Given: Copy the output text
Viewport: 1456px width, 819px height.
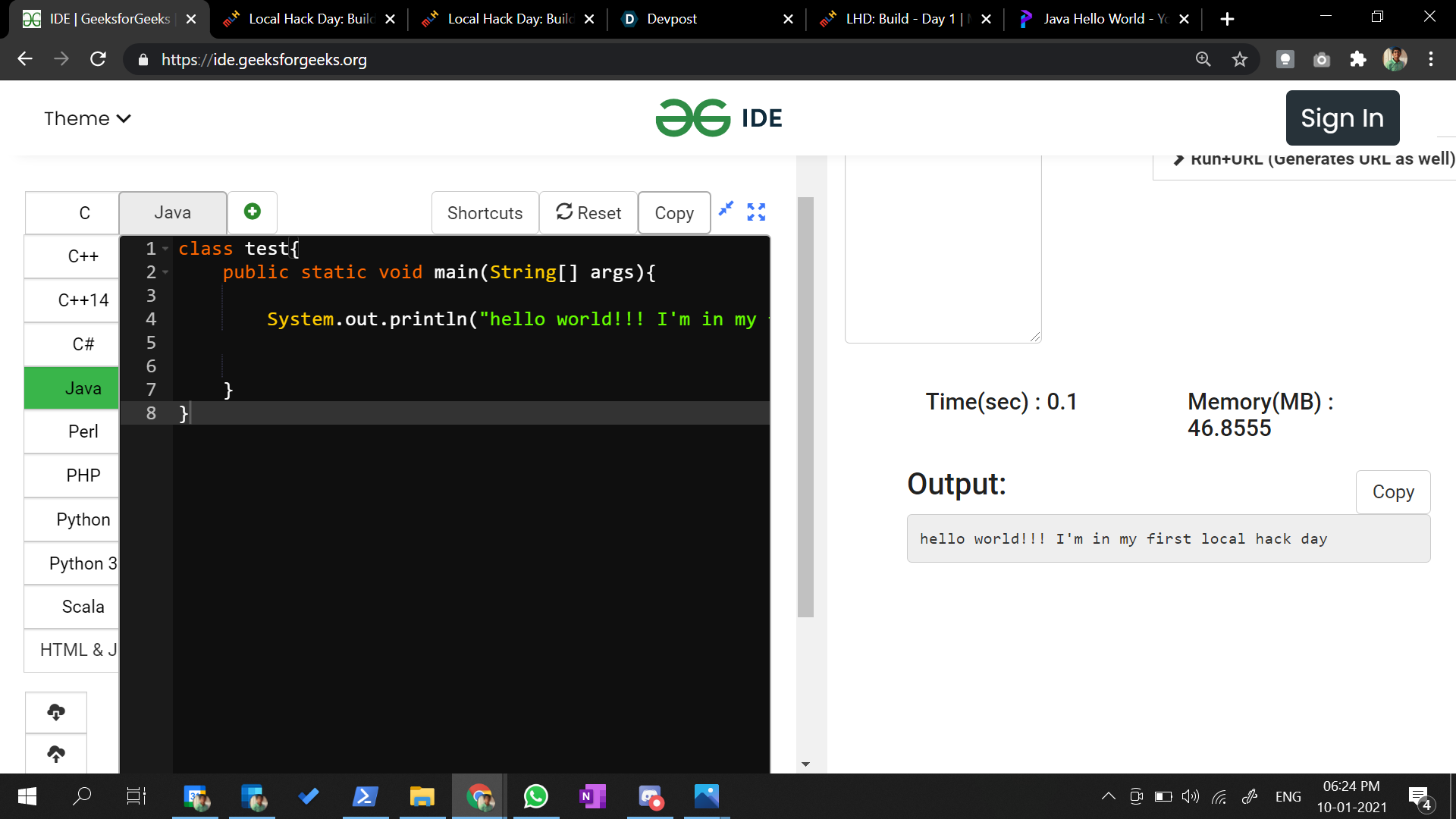Looking at the screenshot, I should click(1392, 492).
